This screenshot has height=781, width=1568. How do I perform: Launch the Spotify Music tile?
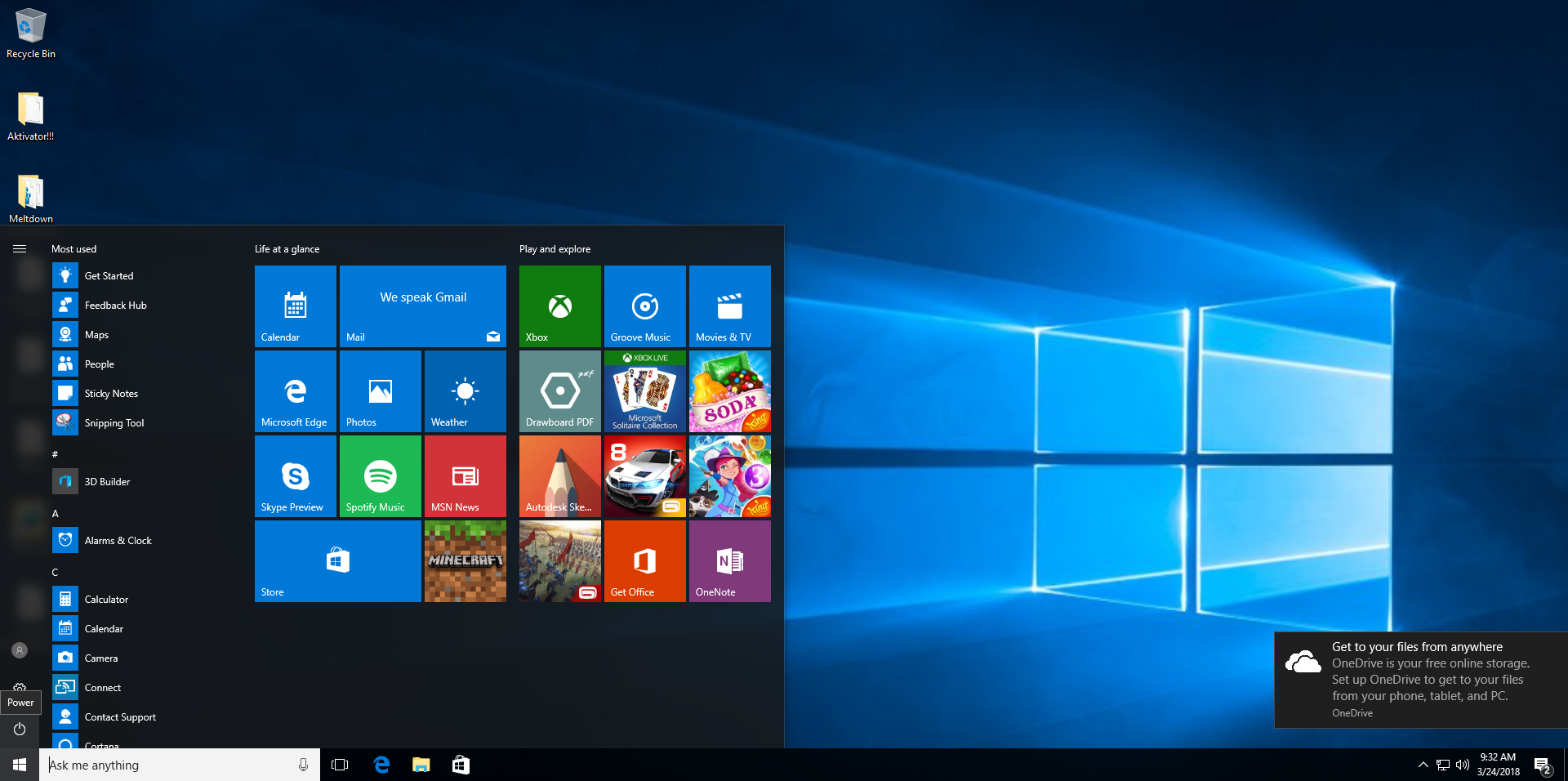tap(381, 476)
